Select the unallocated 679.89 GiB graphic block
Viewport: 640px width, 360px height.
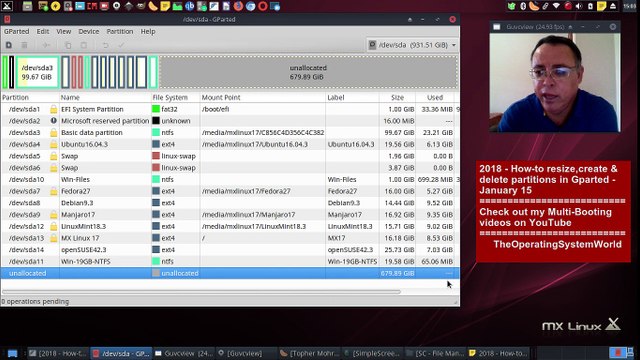coord(309,72)
